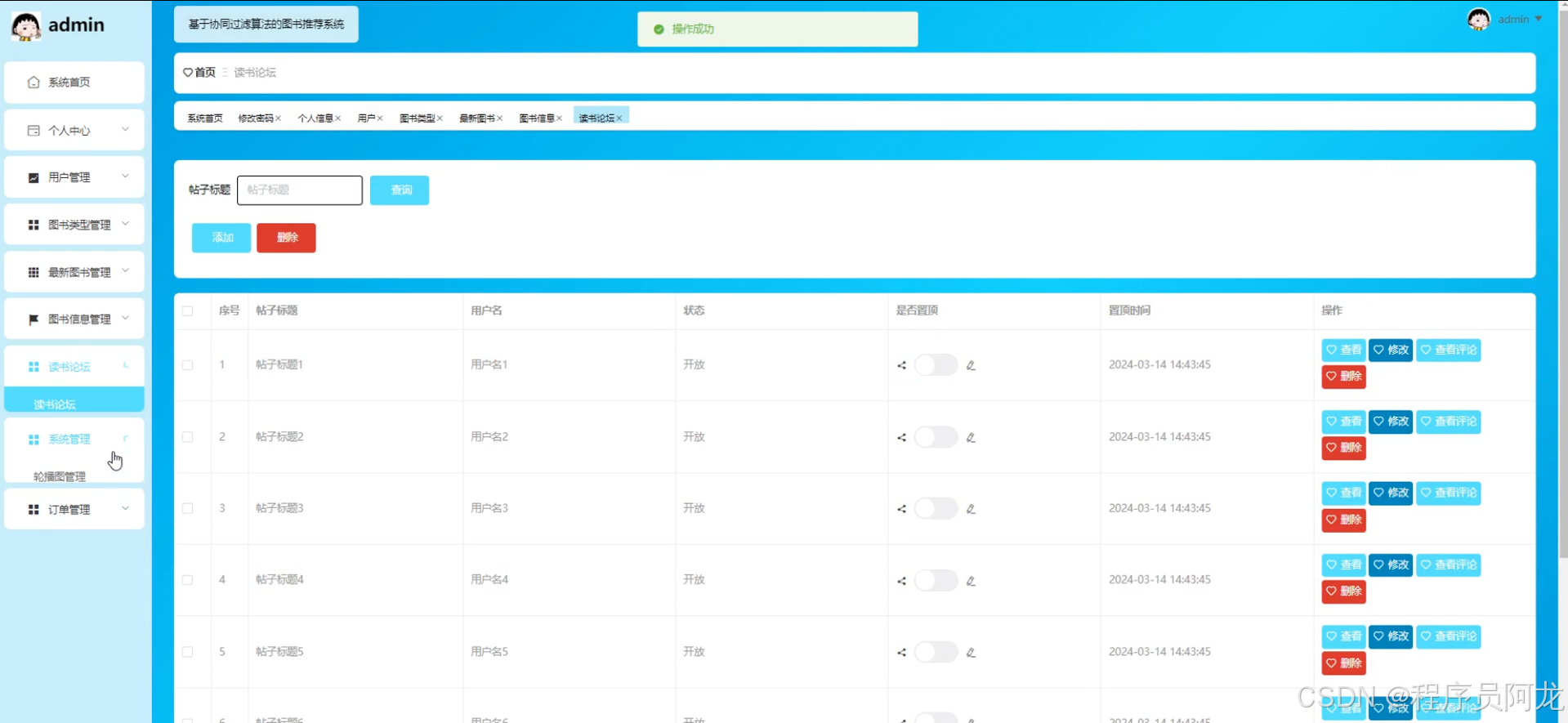Click the 用户管理 sidebar icon
Viewport: 1568px width, 723px height.
pos(34,178)
